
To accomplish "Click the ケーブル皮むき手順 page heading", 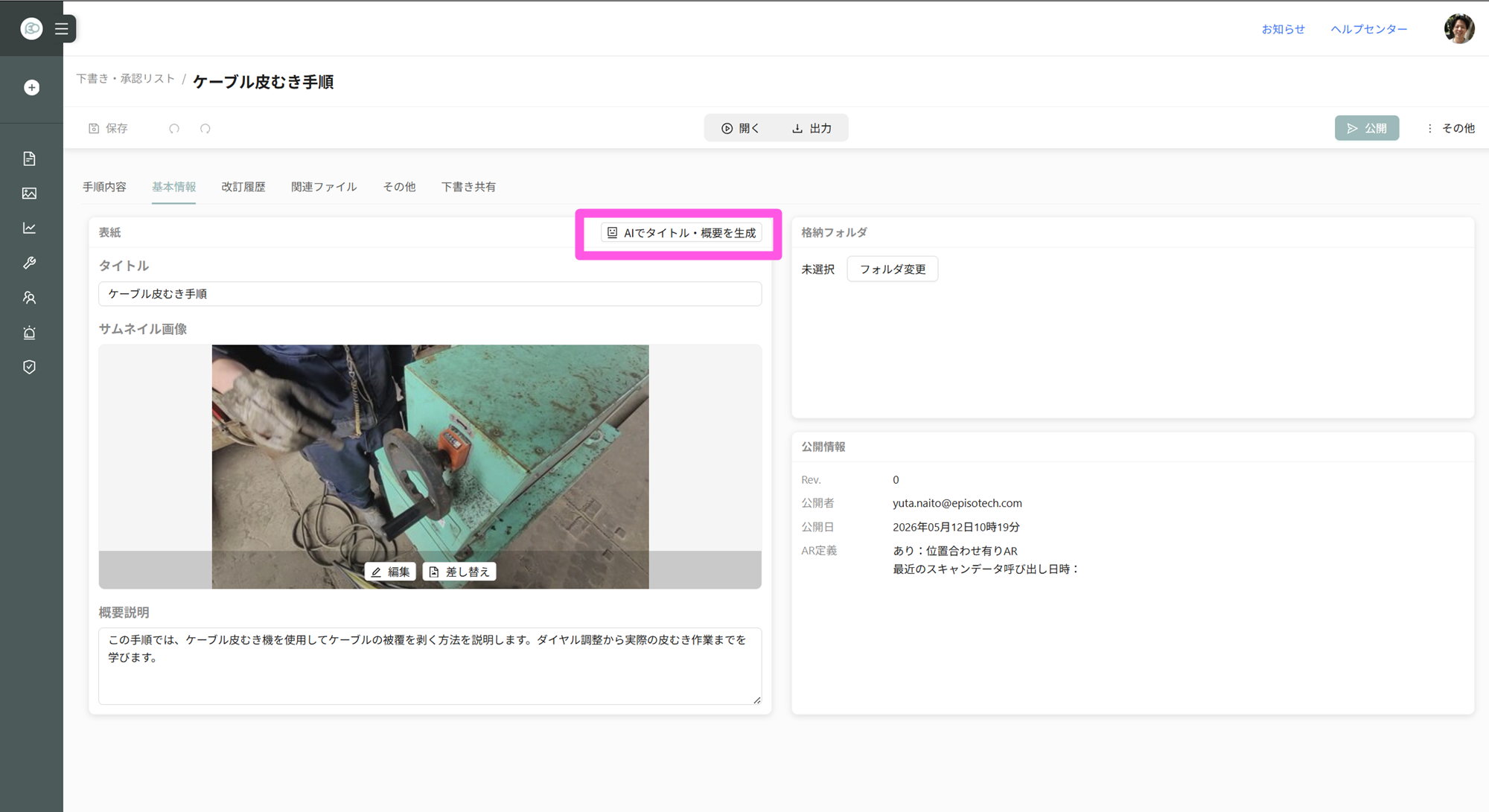I will pos(263,82).
